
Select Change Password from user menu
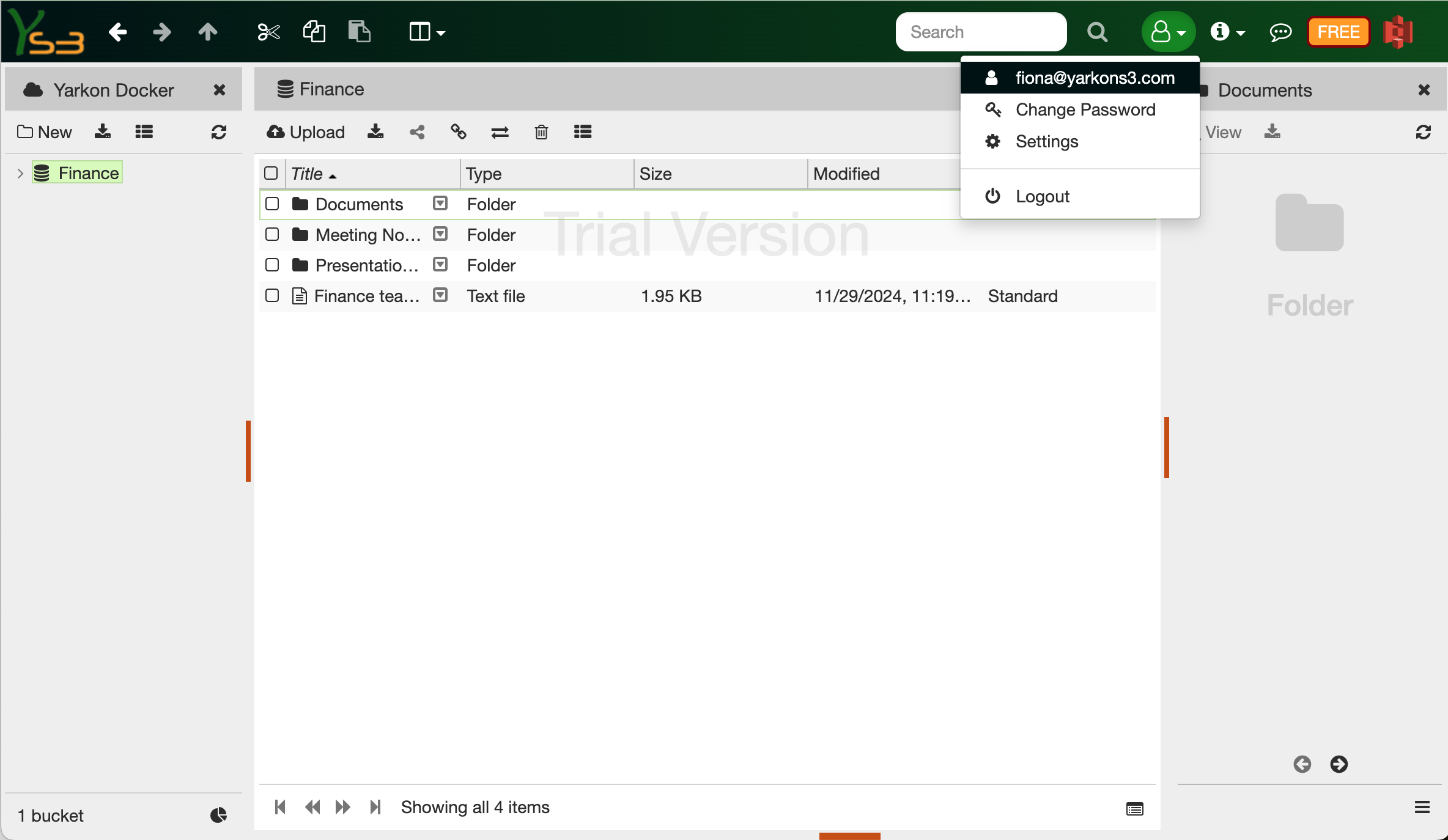tap(1085, 110)
